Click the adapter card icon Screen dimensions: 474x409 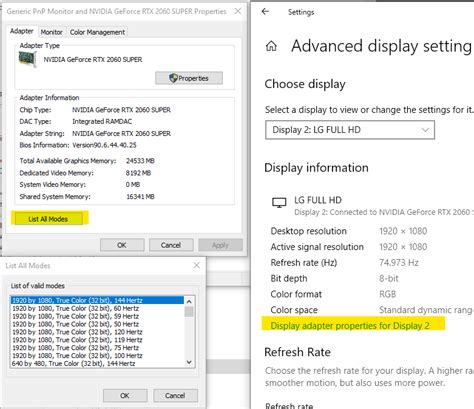27,59
